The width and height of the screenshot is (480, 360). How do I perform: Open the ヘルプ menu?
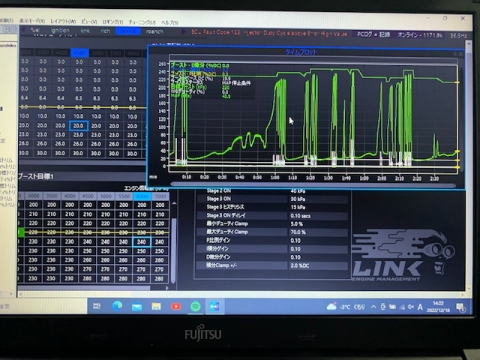coord(170,22)
